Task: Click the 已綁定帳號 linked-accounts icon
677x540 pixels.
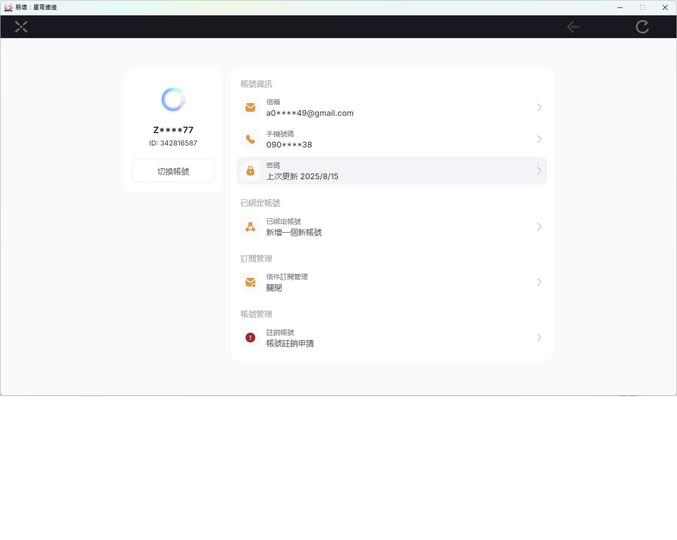Action: (x=250, y=227)
